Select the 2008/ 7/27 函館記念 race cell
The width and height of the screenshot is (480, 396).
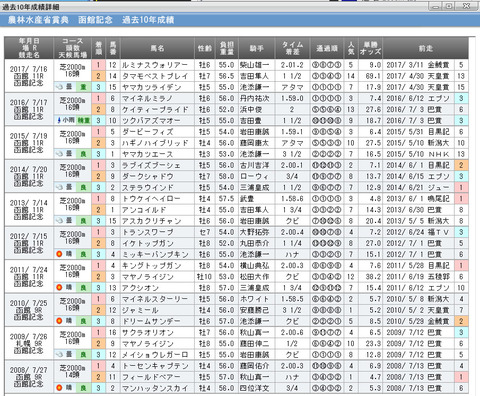tap(29, 377)
